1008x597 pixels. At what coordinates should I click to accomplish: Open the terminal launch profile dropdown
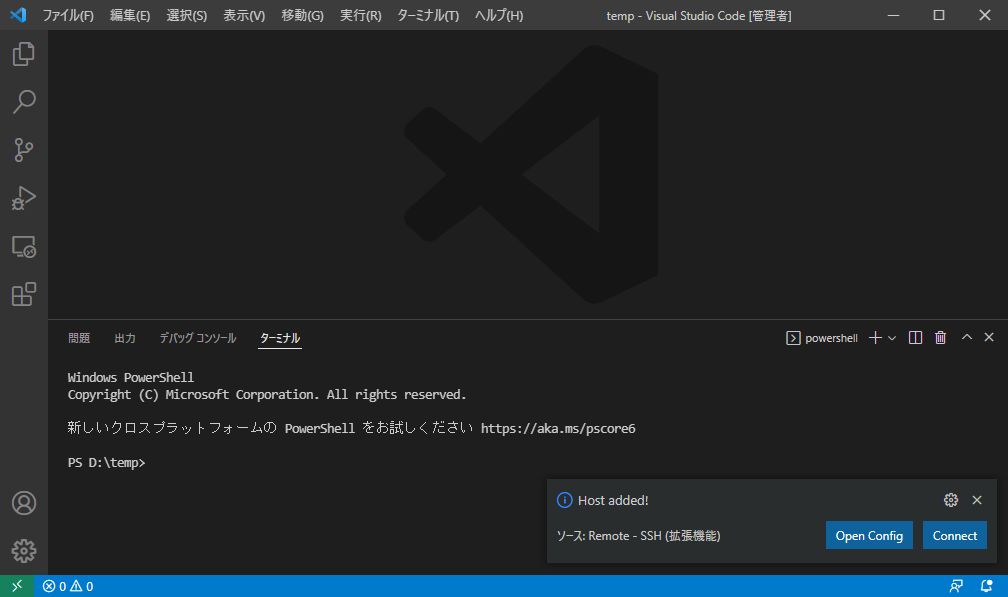[x=892, y=338]
